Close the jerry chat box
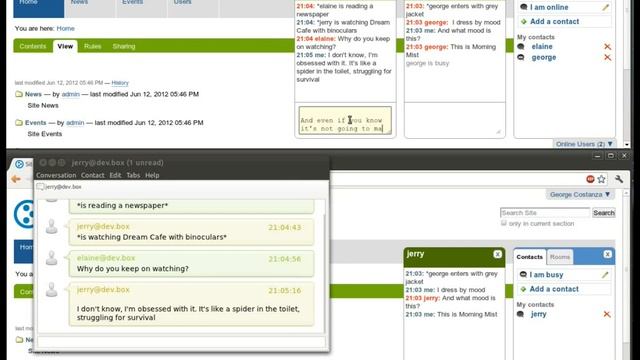 pyautogui.click(x=497, y=254)
